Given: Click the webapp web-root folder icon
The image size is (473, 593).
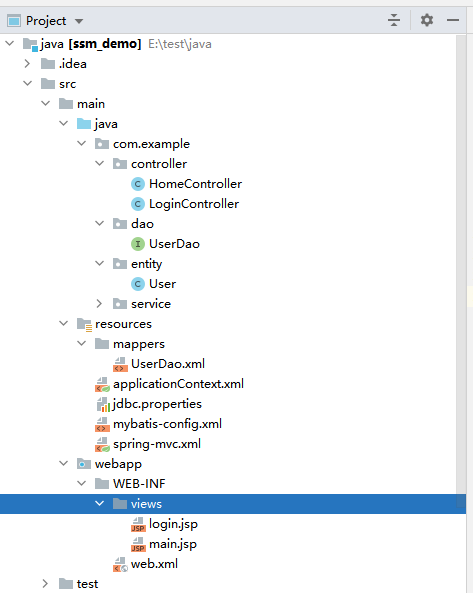Looking at the screenshot, I should tap(84, 464).
